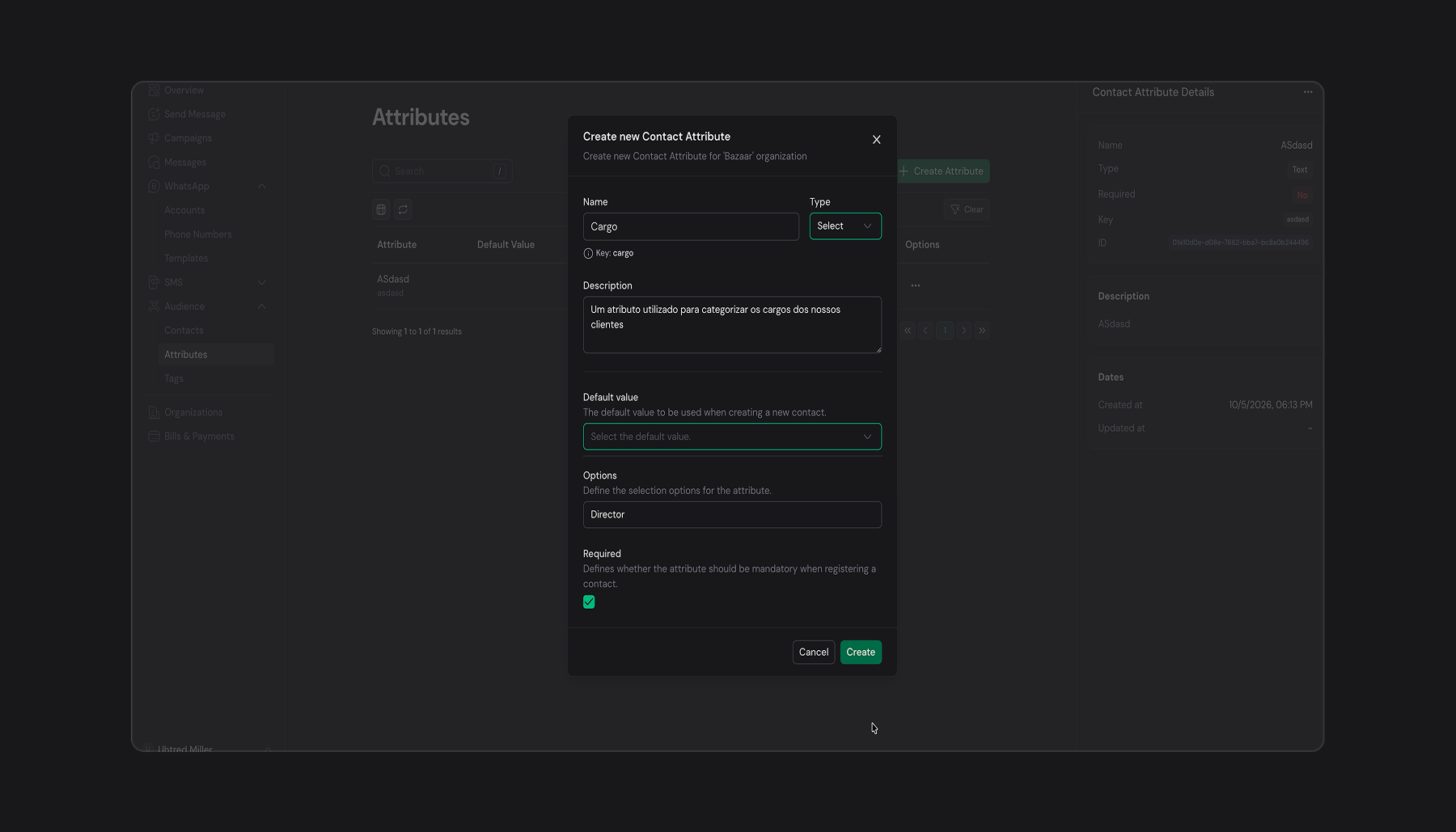Click the Create Attribute button behind the dialog
Viewport: 1456px width, 832px height.
click(942, 171)
